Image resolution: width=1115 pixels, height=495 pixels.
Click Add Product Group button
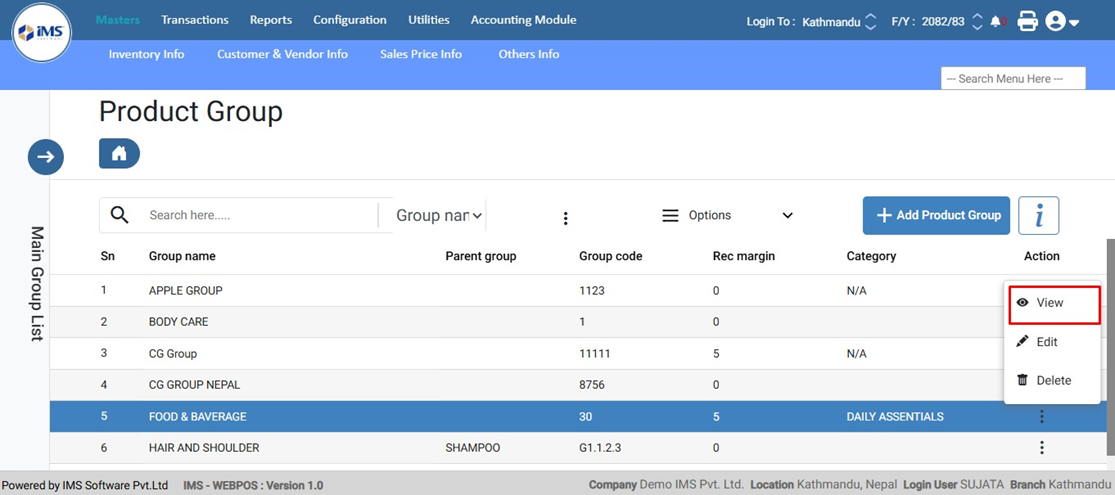tap(937, 215)
